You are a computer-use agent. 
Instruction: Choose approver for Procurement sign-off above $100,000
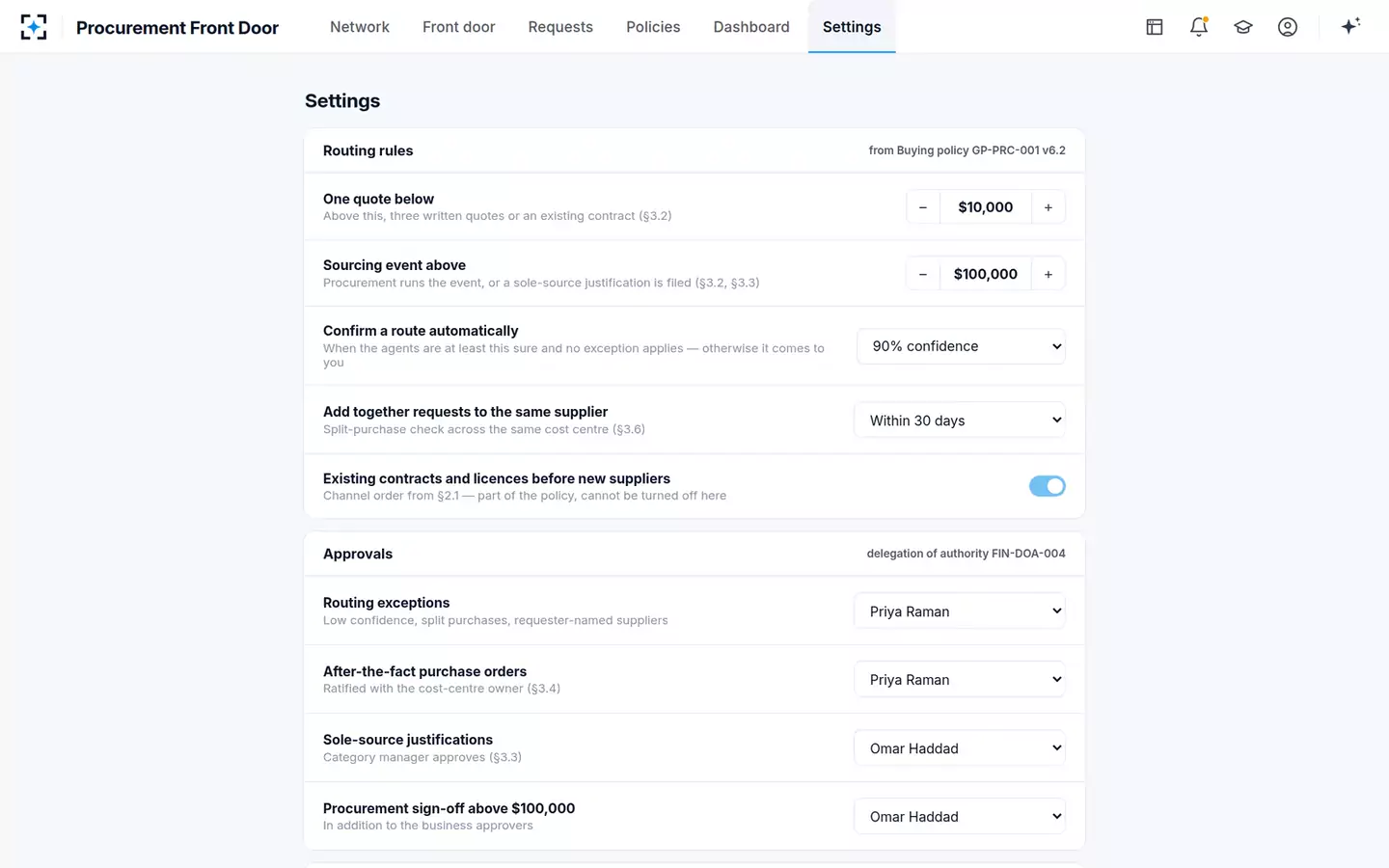960,817
